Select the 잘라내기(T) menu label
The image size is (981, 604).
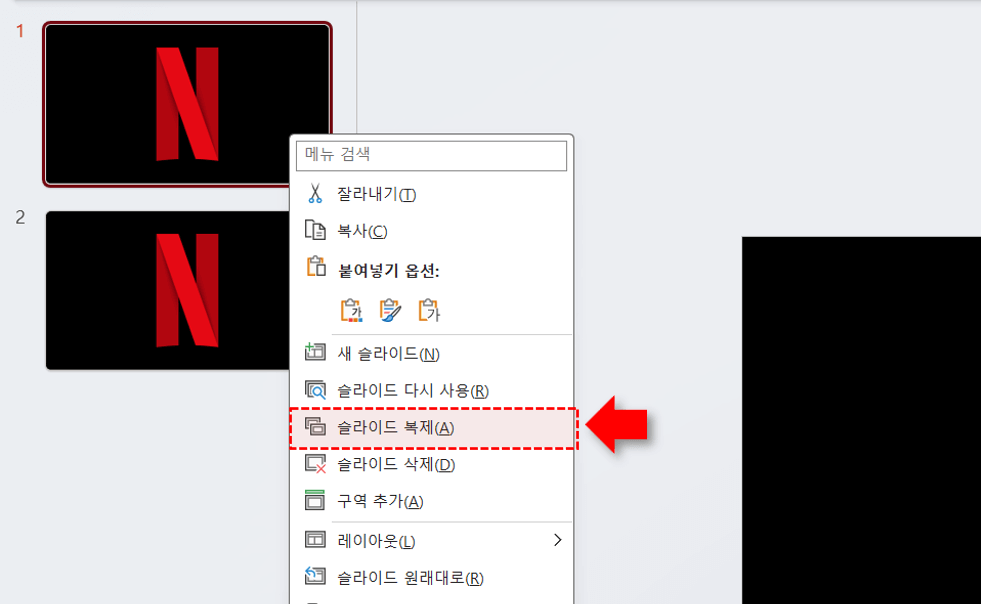pos(376,194)
